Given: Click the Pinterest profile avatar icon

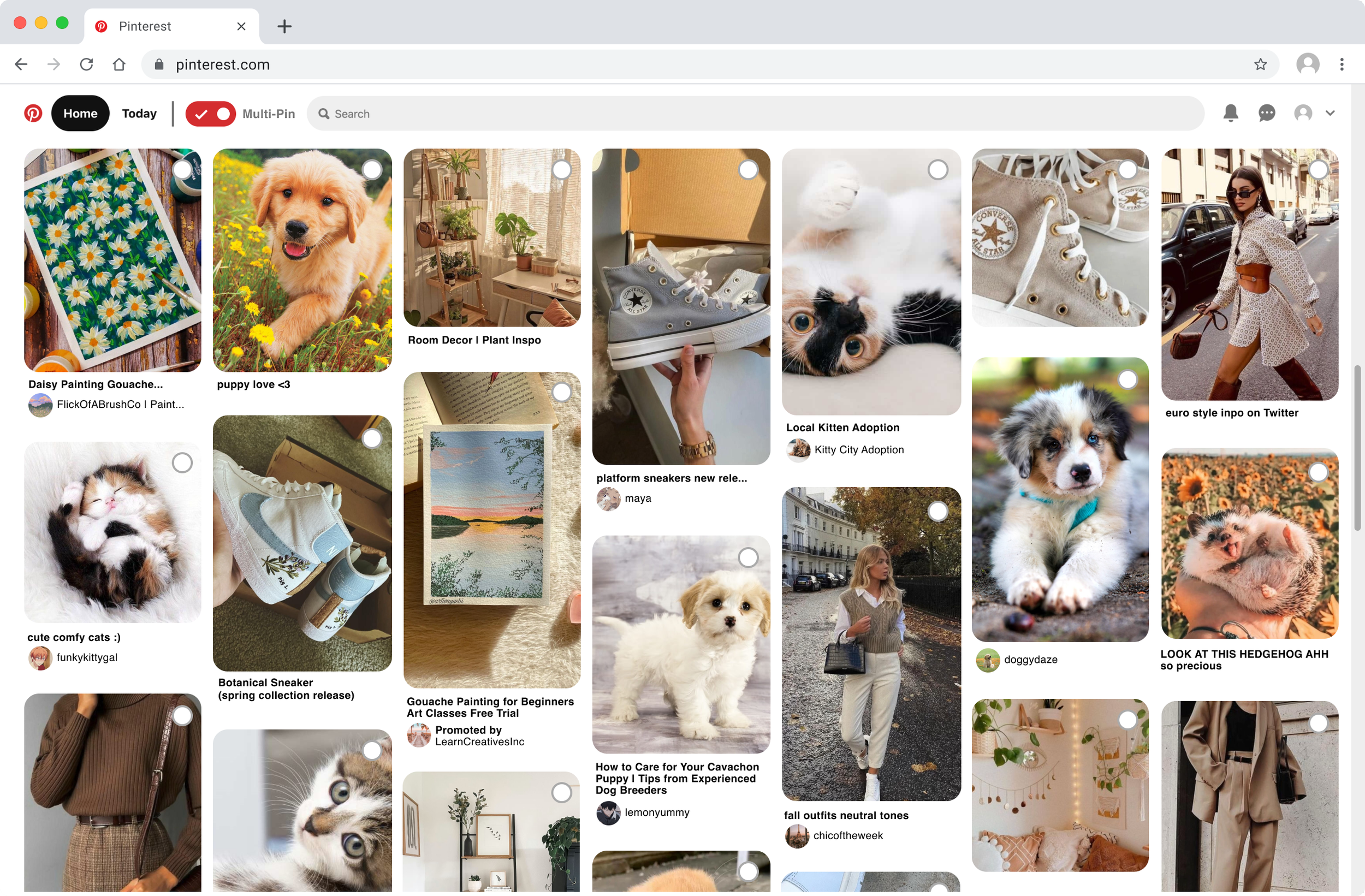Looking at the screenshot, I should [1303, 113].
